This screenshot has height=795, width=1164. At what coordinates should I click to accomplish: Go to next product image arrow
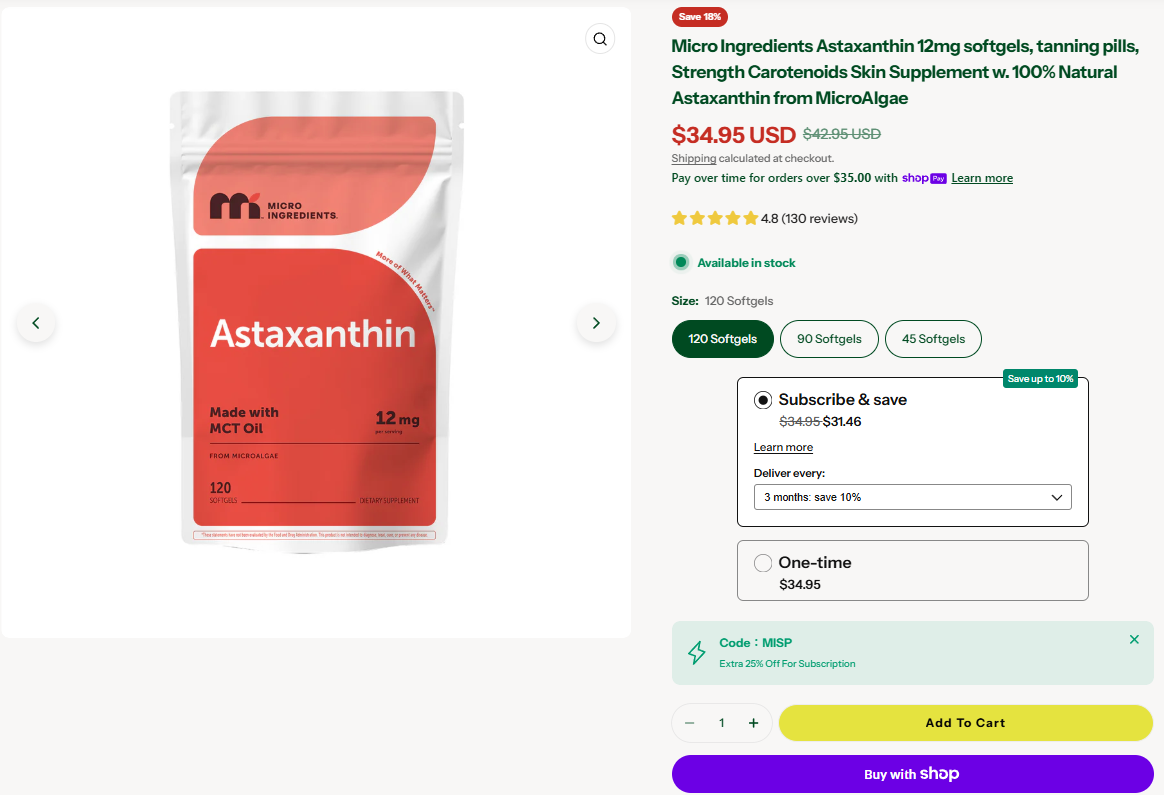point(596,322)
